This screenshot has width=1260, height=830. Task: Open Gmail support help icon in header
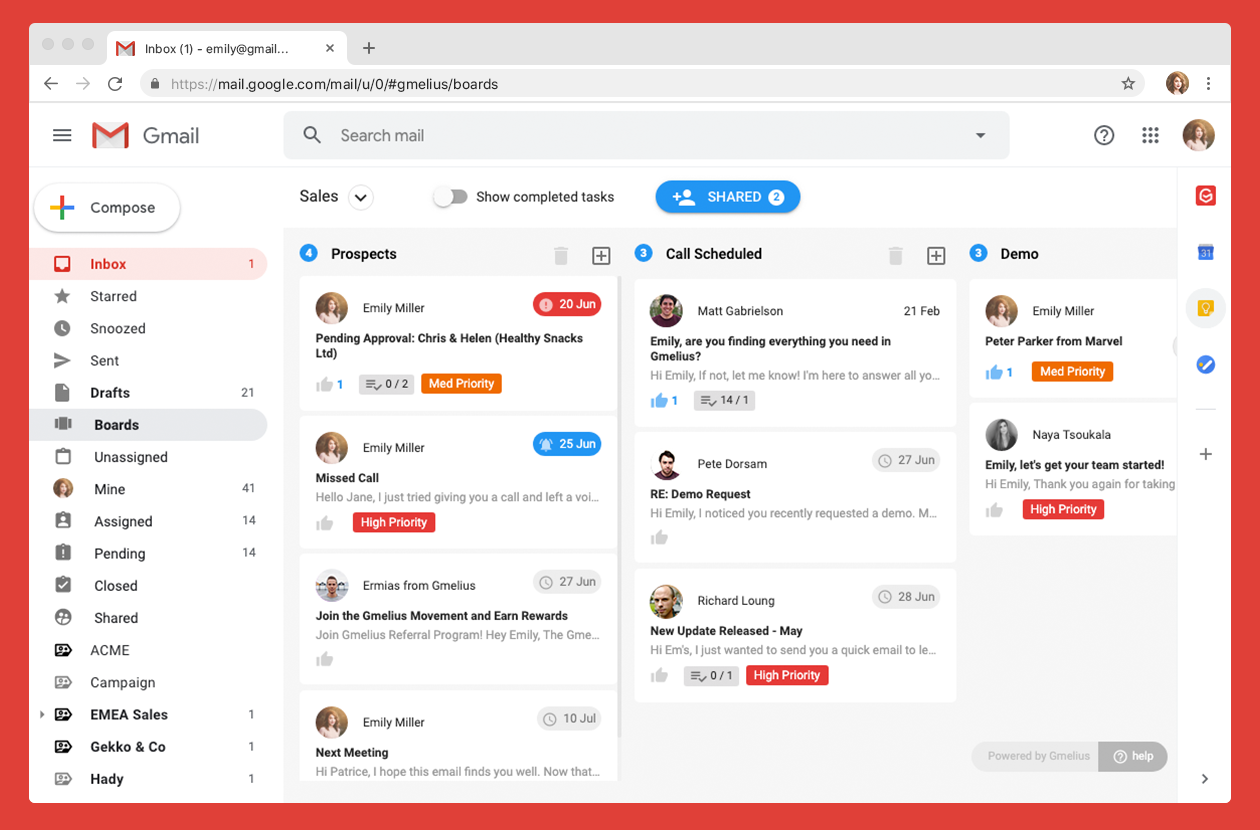1104,135
